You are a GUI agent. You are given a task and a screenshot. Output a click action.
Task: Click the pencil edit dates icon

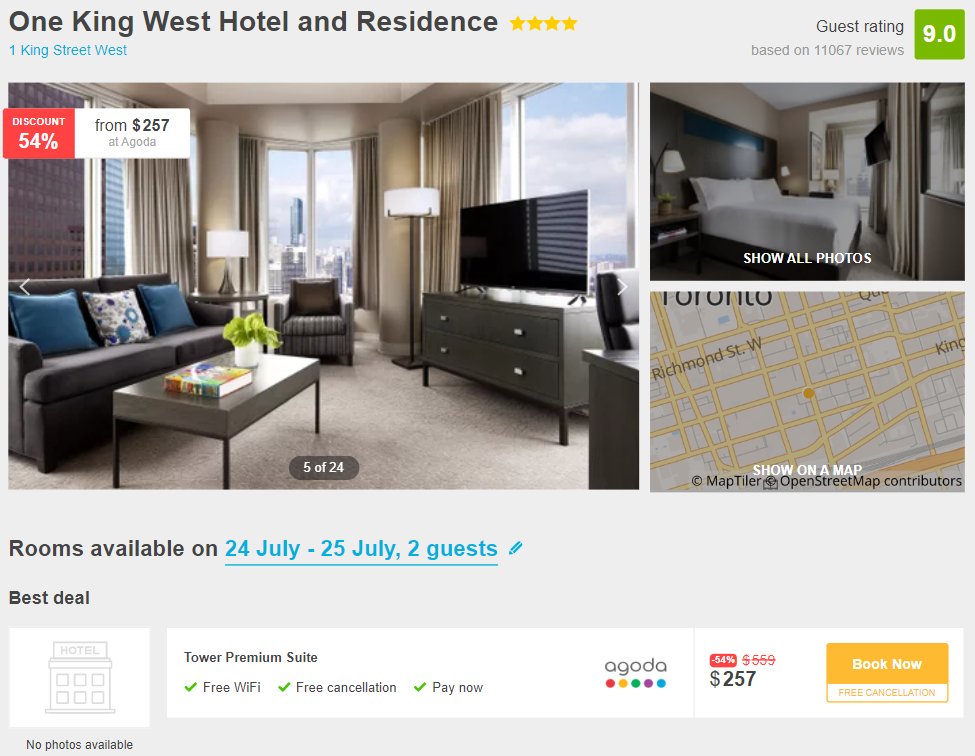515,548
